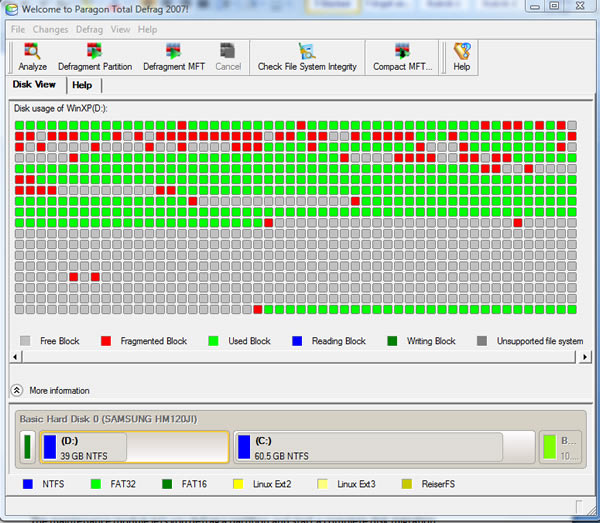
Task: Open the Compact MFT tool
Action: pos(402,57)
